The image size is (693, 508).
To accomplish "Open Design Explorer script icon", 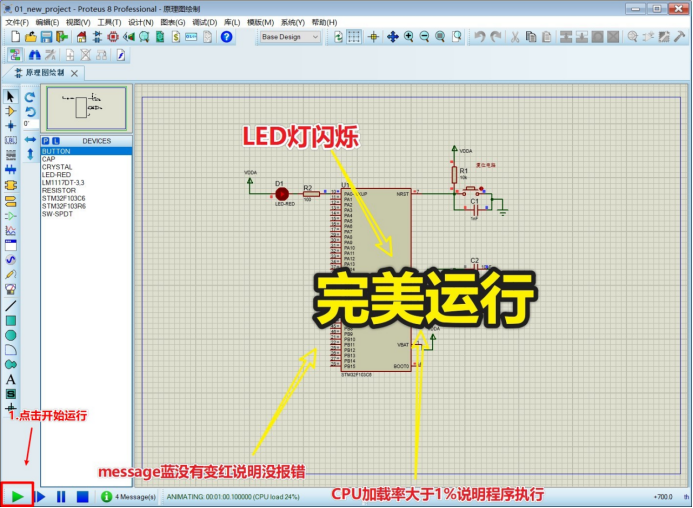I will click(121, 55).
